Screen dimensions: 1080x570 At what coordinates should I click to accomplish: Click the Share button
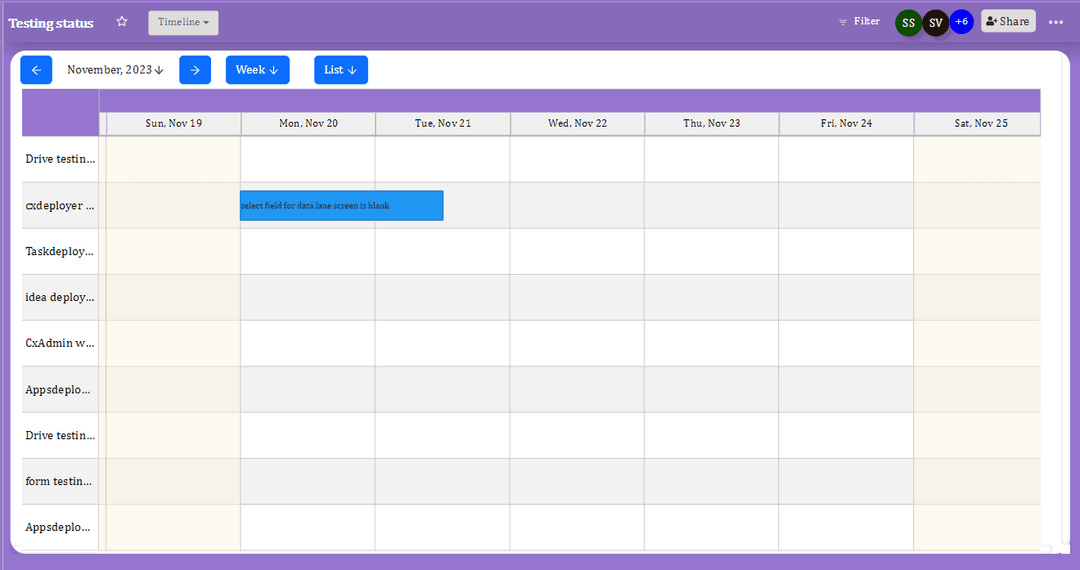pos(1008,22)
